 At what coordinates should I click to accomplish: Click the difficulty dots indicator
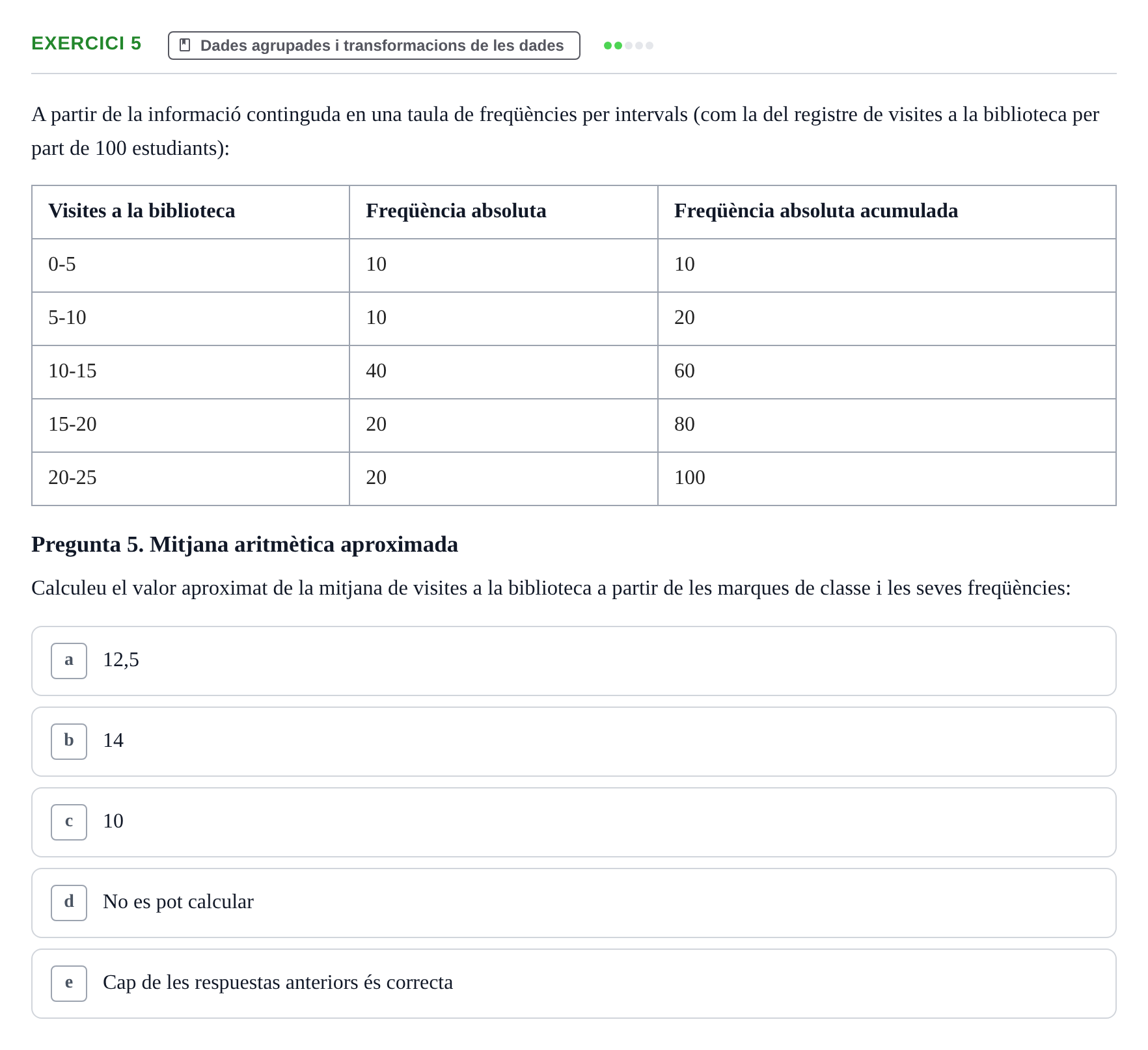click(629, 46)
